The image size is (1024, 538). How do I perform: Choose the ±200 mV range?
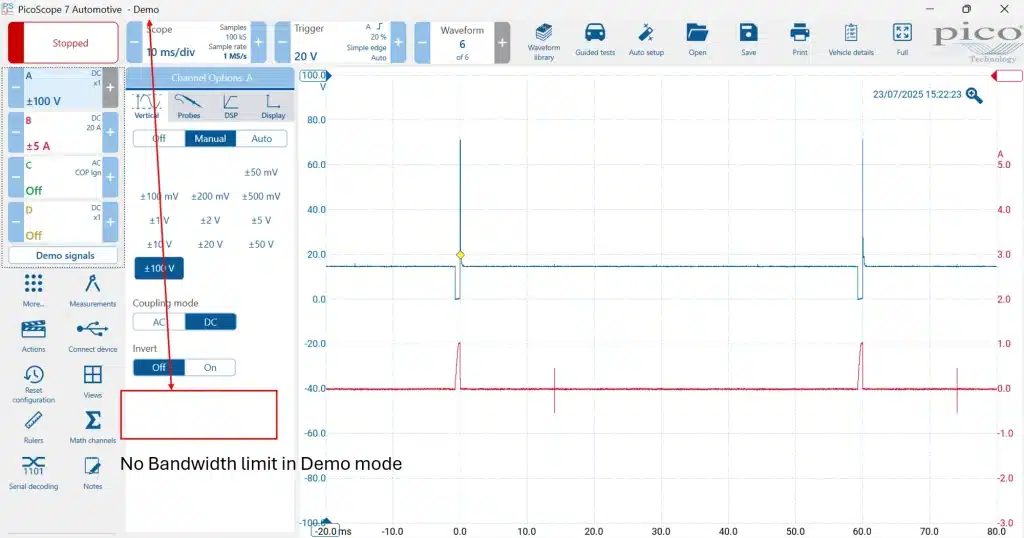210,196
